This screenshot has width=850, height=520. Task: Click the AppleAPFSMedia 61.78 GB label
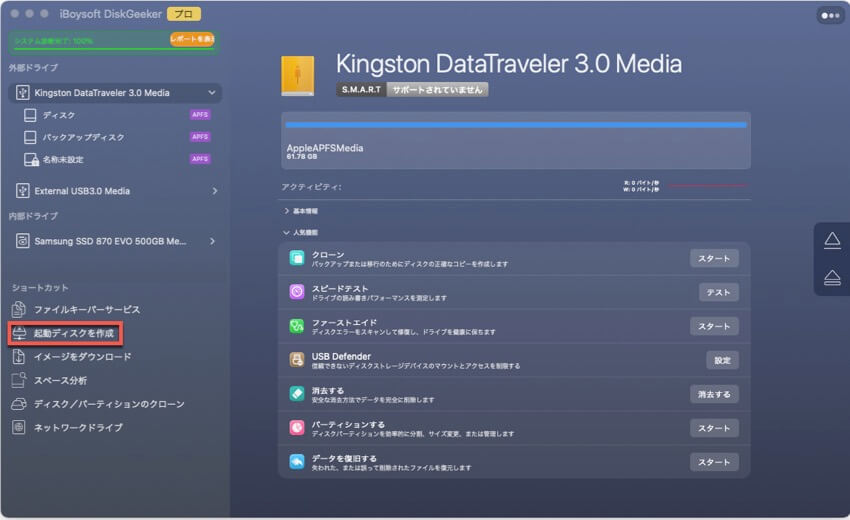coord(325,151)
